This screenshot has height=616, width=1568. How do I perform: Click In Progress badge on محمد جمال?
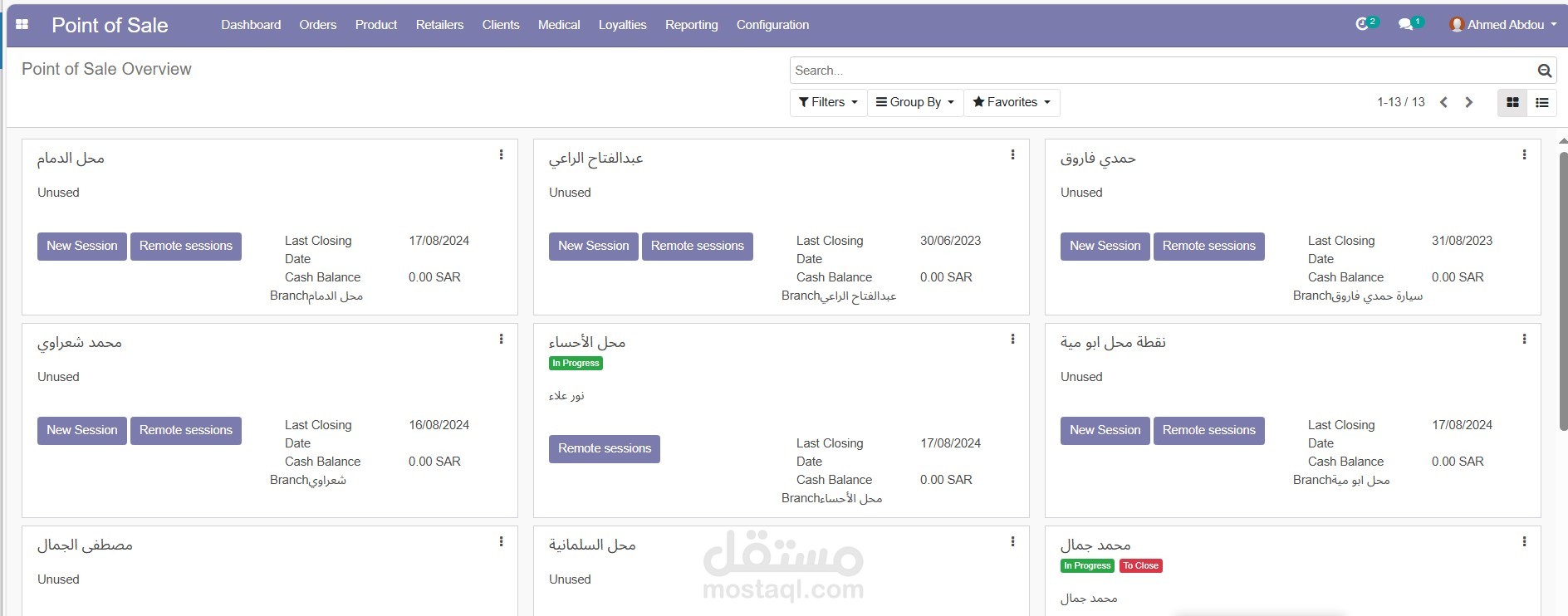coord(1088,565)
